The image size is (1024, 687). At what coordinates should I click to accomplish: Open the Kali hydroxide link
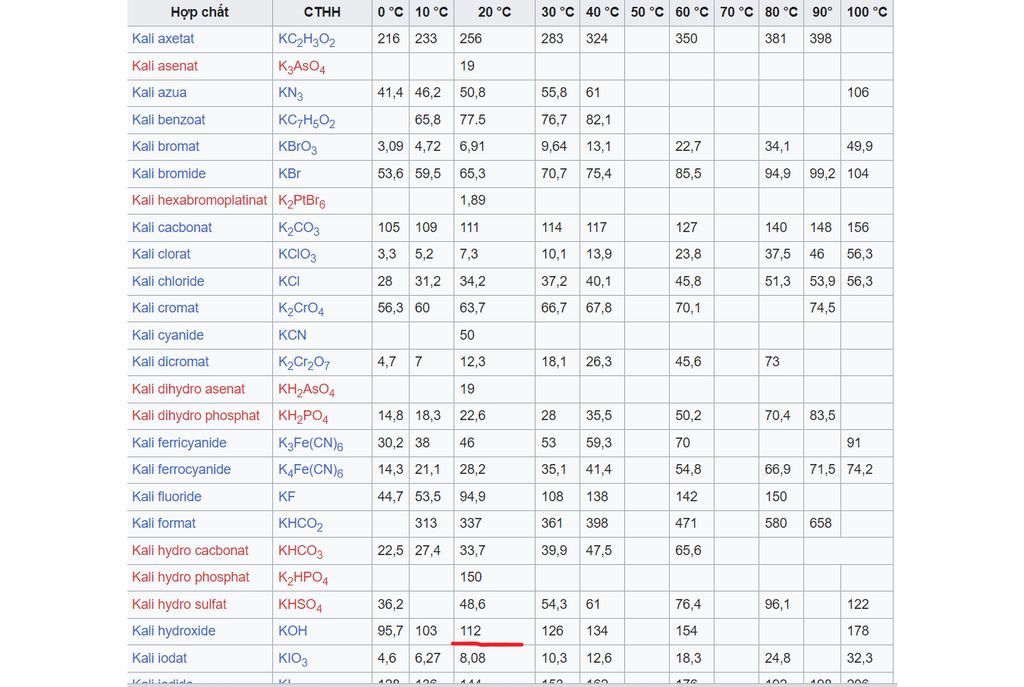point(174,631)
